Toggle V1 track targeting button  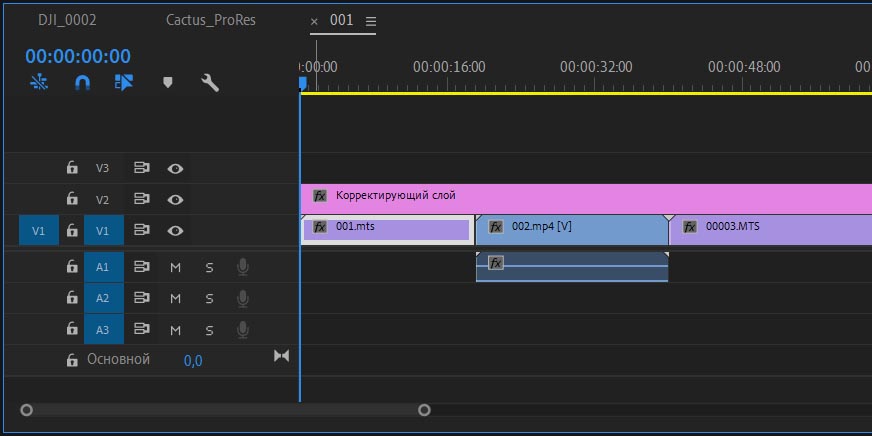[x=103, y=230]
